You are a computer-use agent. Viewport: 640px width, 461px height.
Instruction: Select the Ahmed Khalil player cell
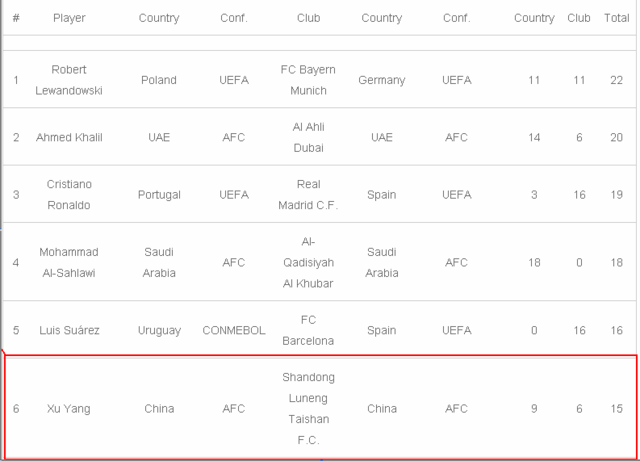69,135
